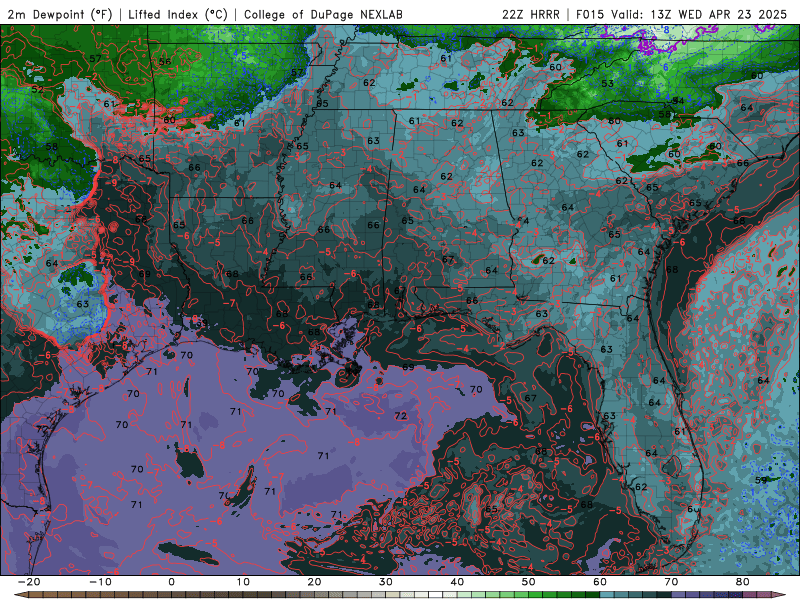Click the "50" label on the color scale
The image size is (800, 600).
529,582
